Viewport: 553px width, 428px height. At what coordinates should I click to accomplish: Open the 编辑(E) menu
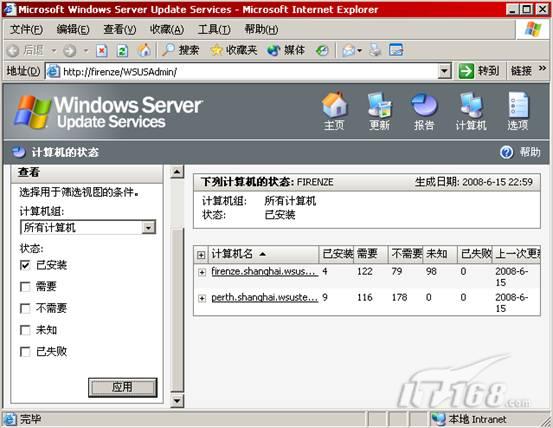click(73, 29)
